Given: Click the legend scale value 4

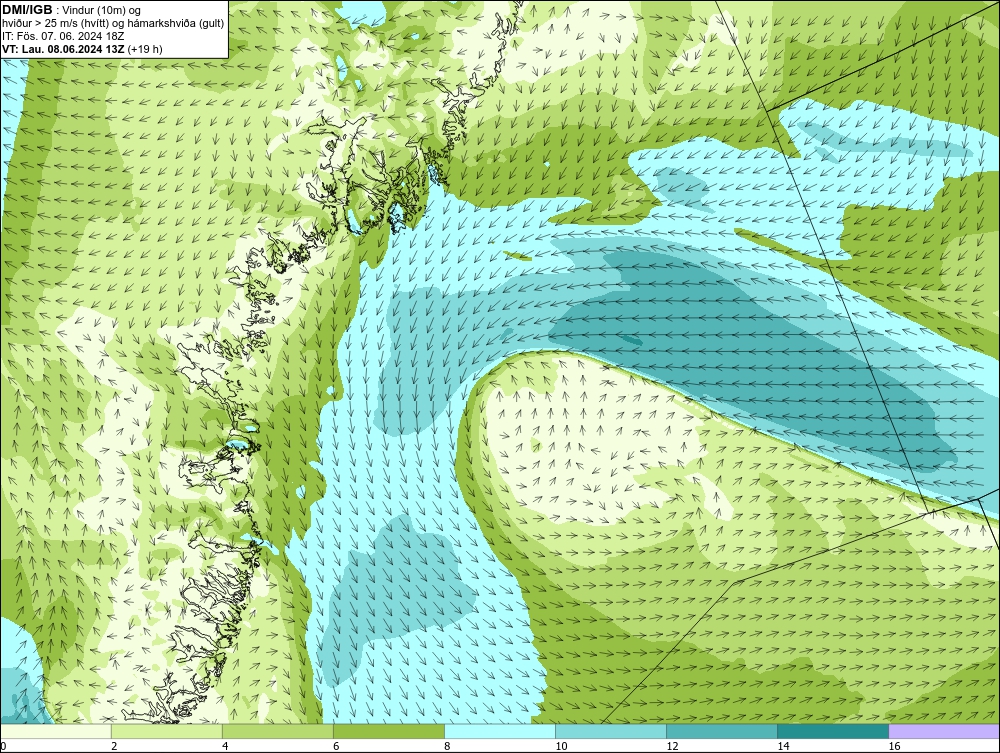Looking at the screenshot, I should (225, 746).
